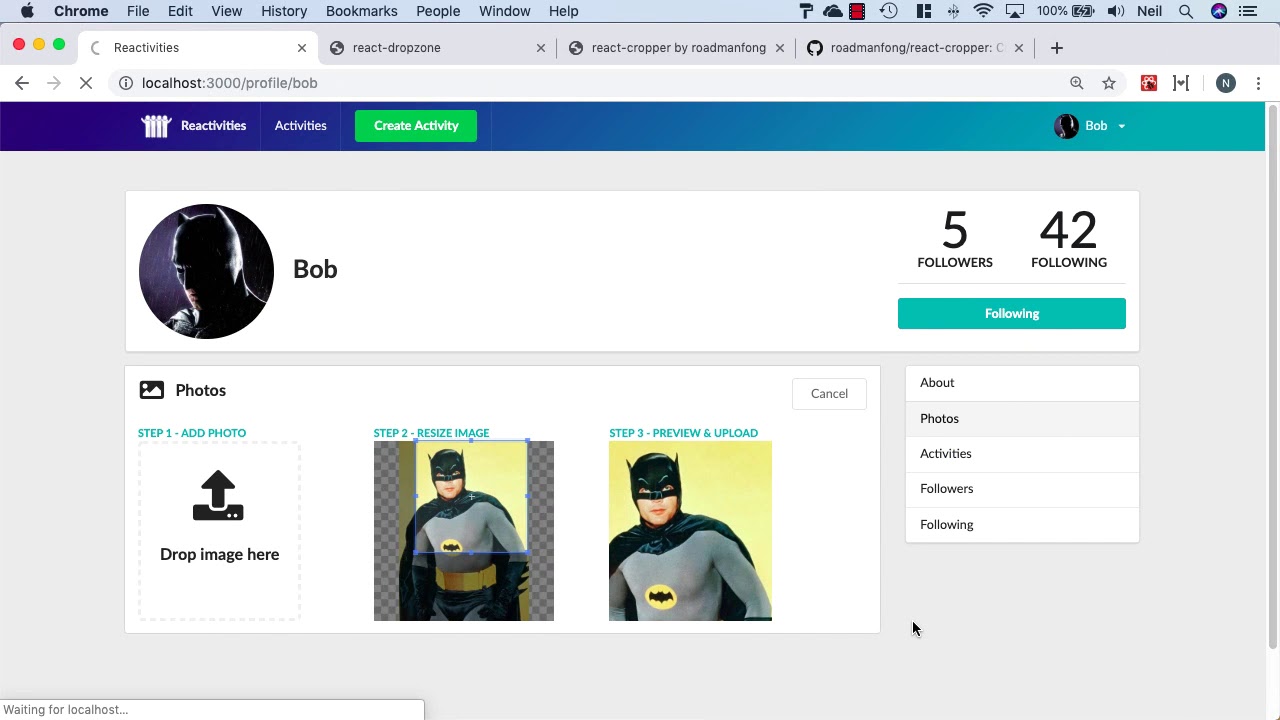1280x720 pixels.
Task: Click the red extension icon in toolbar
Action: 1149,83
